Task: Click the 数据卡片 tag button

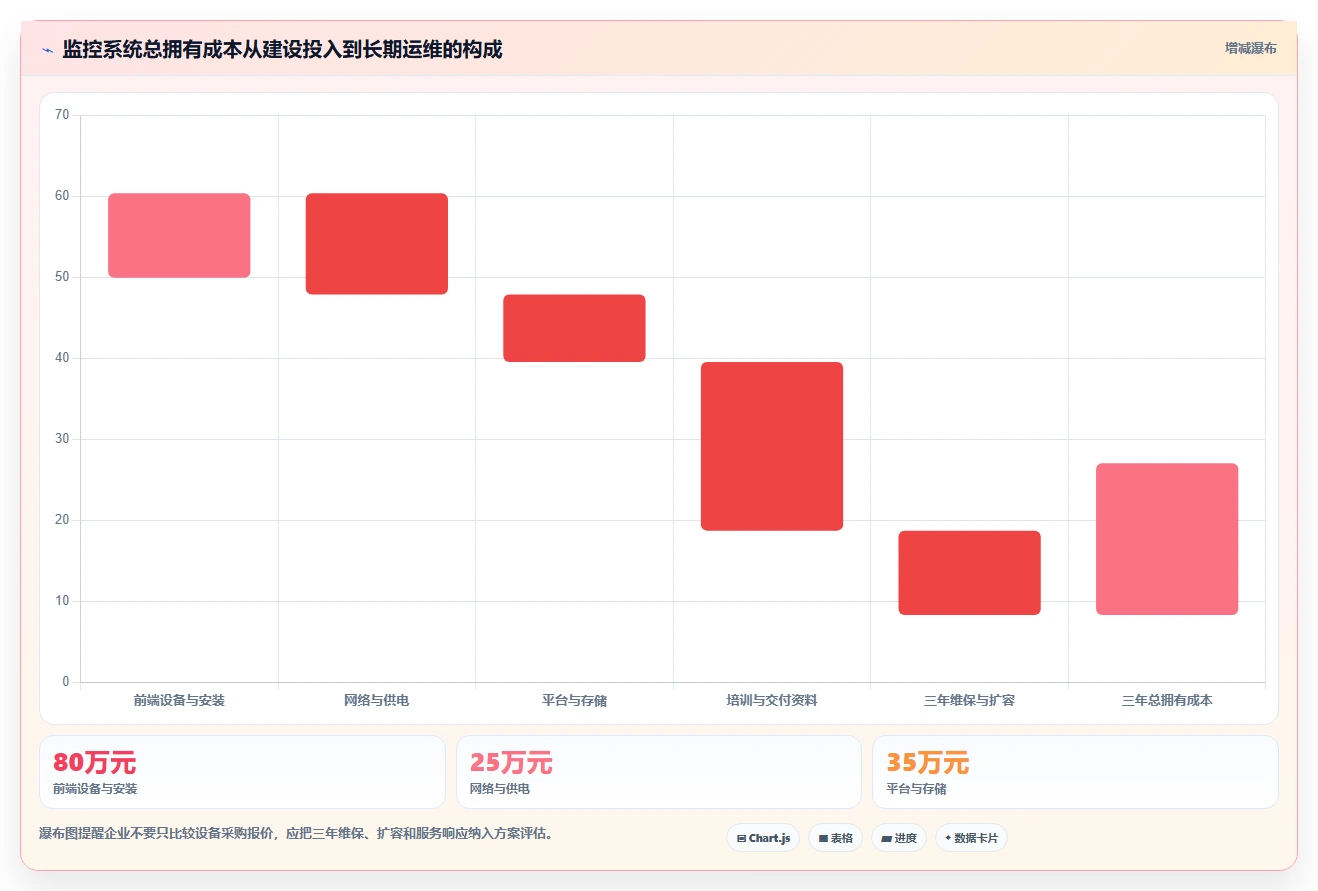Action: [x=971, y=838]
